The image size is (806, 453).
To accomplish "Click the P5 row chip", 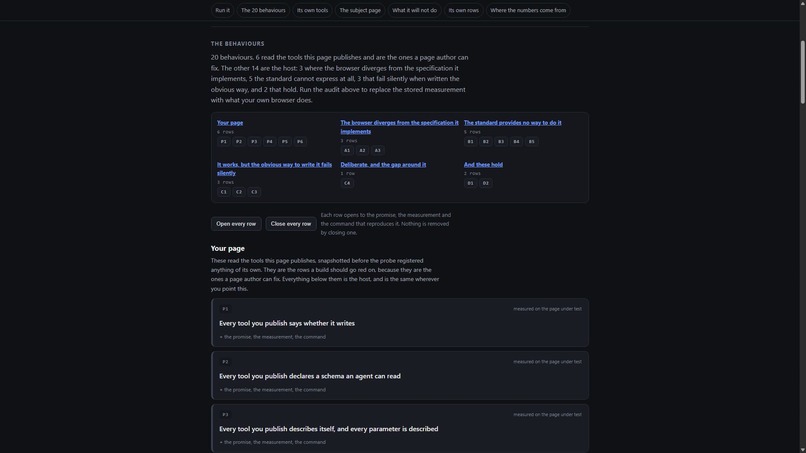I will (285, 141).
